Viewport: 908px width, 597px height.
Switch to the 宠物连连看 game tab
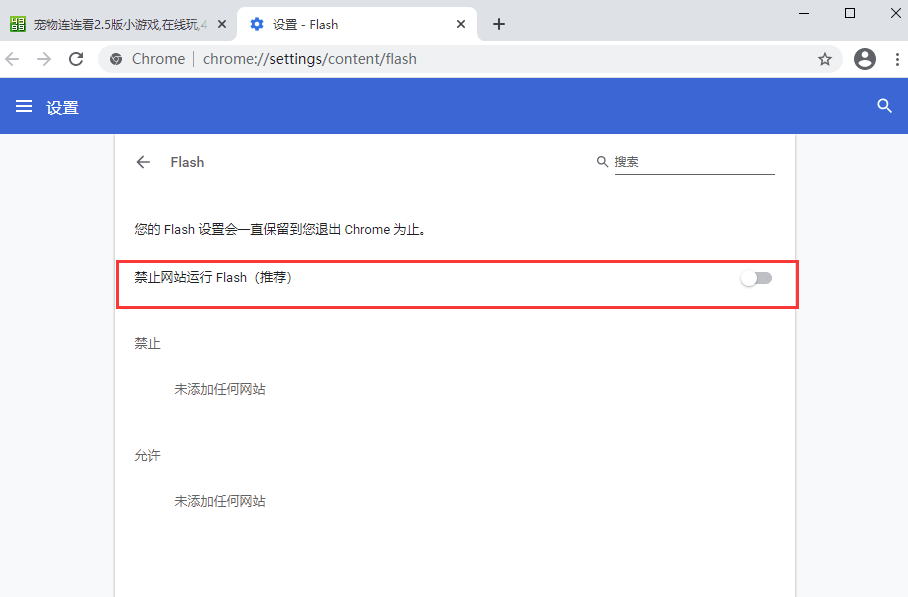[x=110, y=24]
